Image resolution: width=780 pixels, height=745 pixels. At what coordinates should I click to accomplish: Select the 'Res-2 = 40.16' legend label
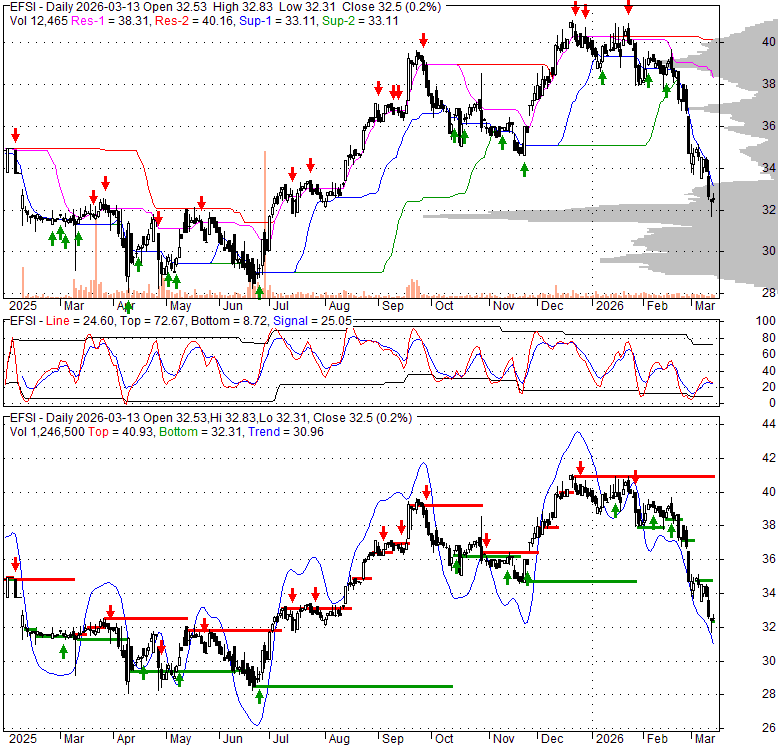[x=194, y=21]
